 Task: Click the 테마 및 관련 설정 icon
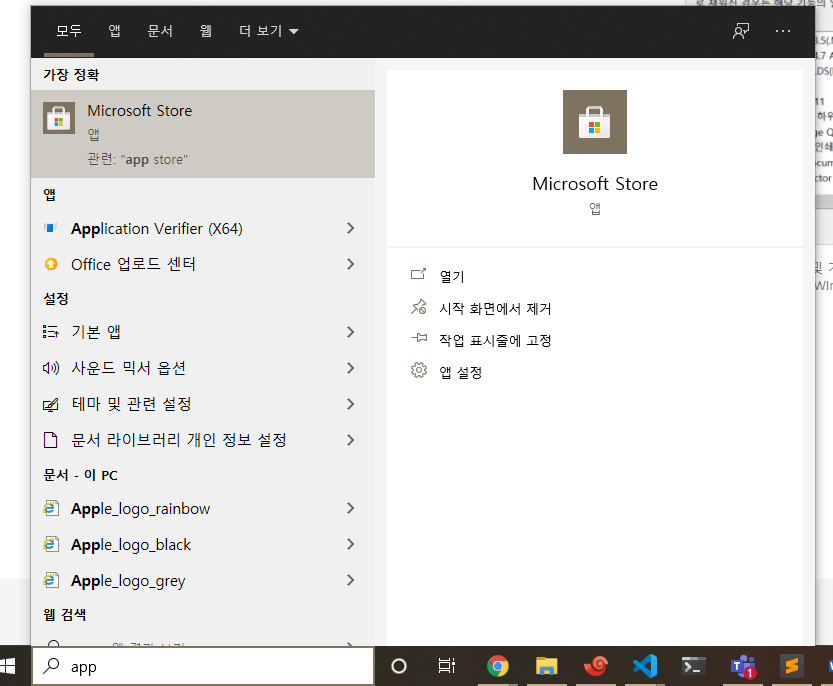coord(50,405)
